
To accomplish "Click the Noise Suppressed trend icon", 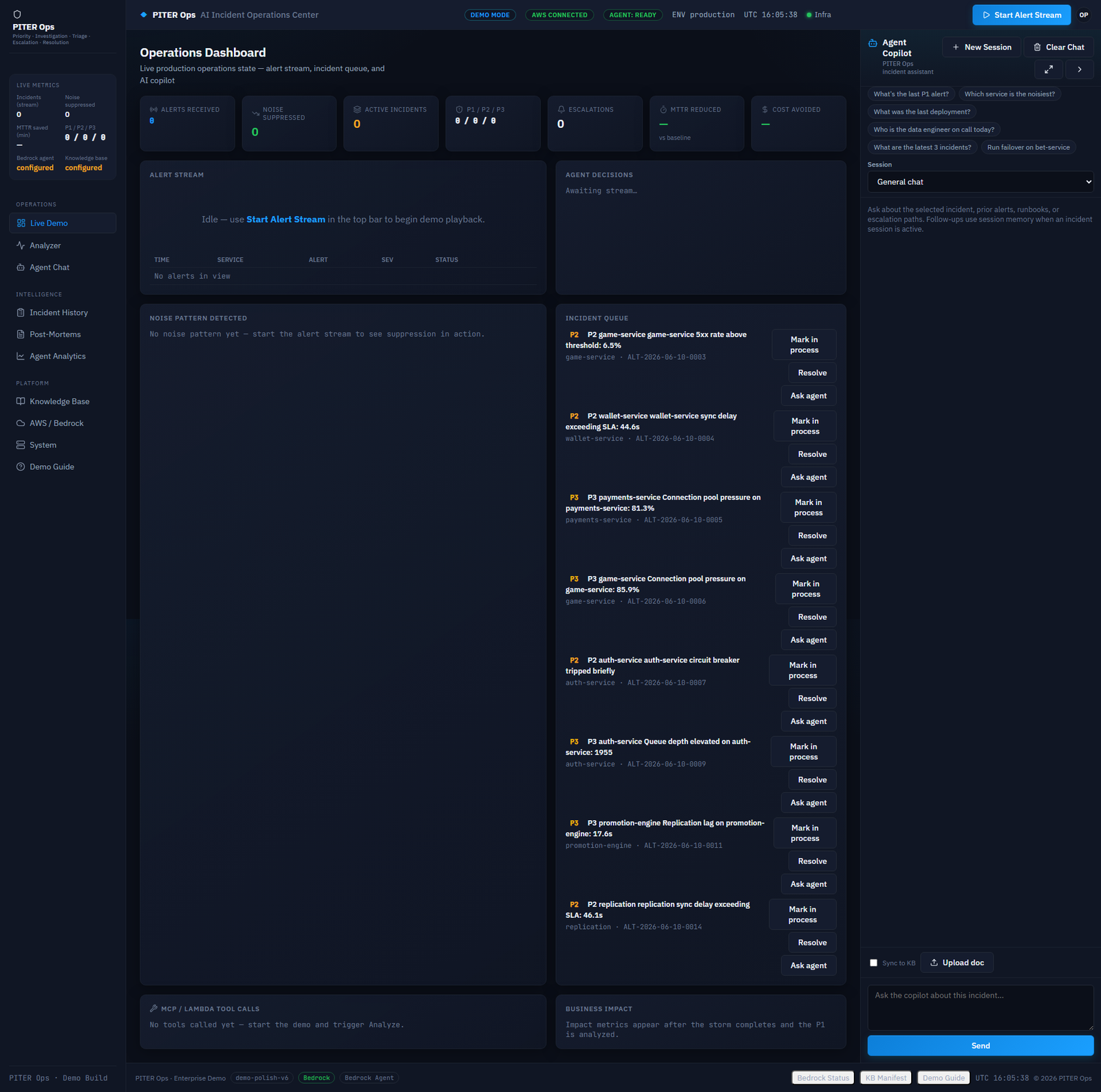I will coord(255,114).
